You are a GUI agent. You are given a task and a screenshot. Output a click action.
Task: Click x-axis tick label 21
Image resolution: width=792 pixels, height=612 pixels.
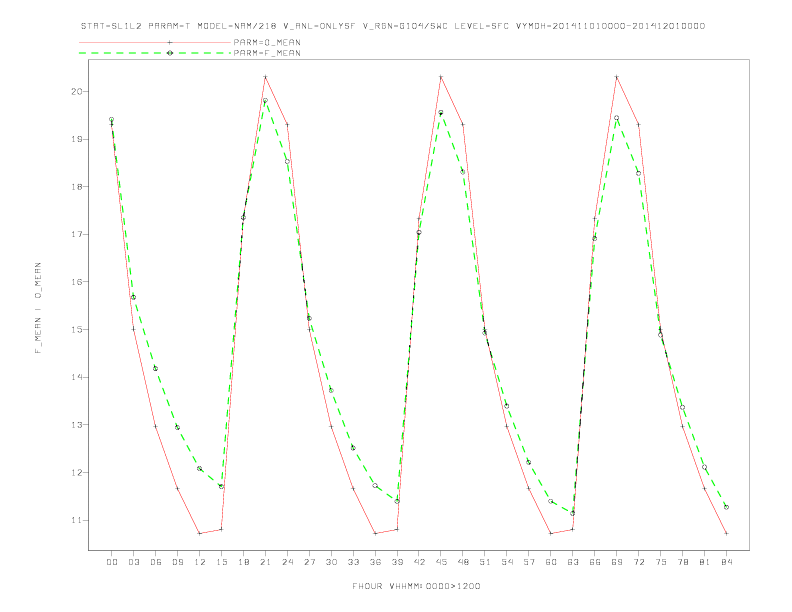[265, 562]
